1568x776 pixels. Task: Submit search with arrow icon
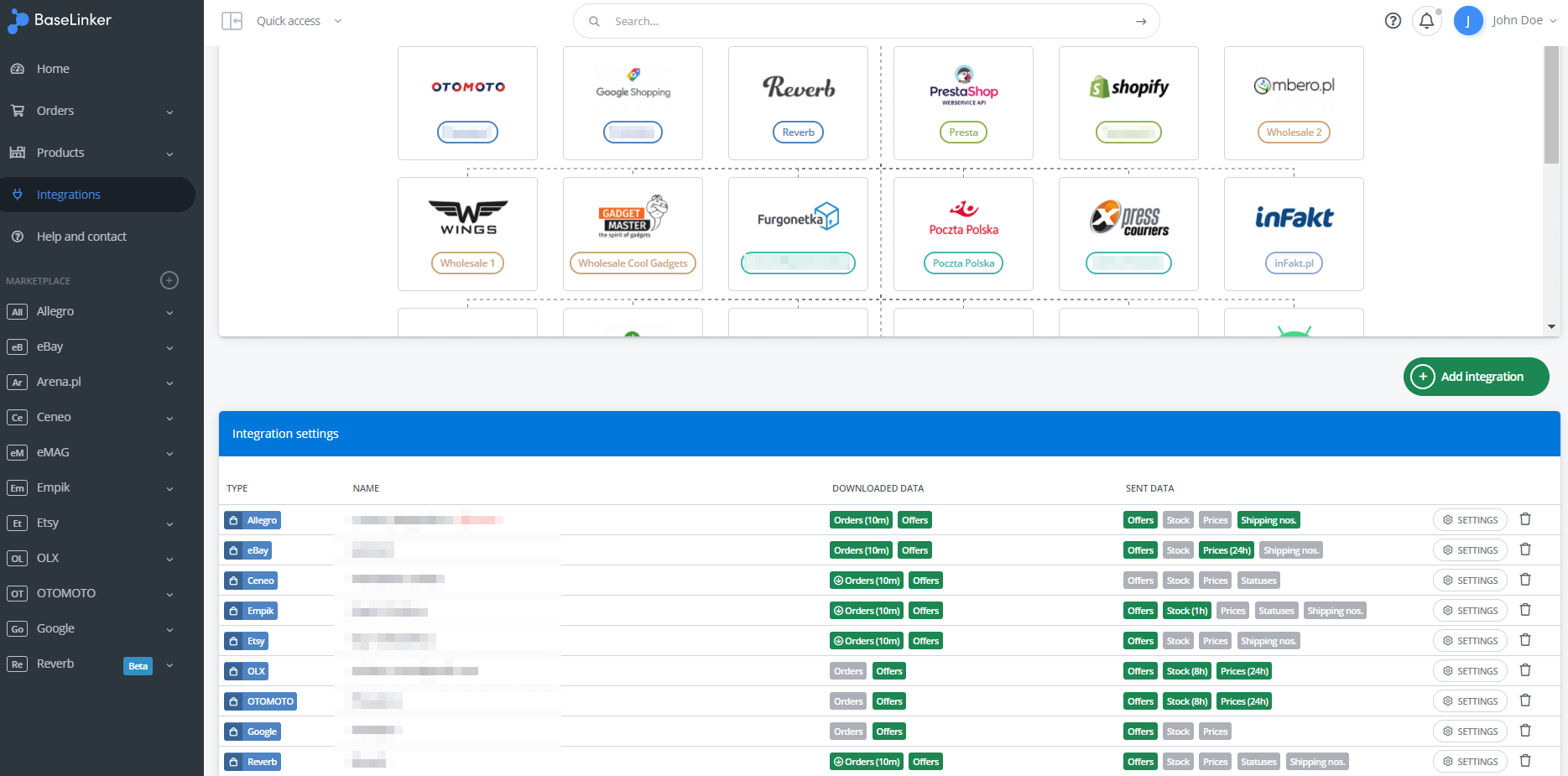pyautogui.click(x=1141, y=21)
